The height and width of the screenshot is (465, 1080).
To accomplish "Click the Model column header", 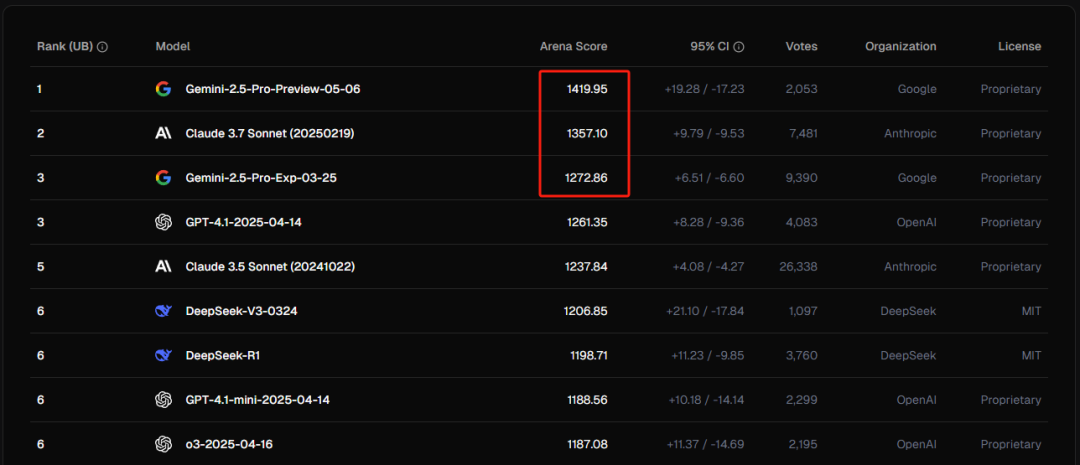I will [x=173, y=47].
